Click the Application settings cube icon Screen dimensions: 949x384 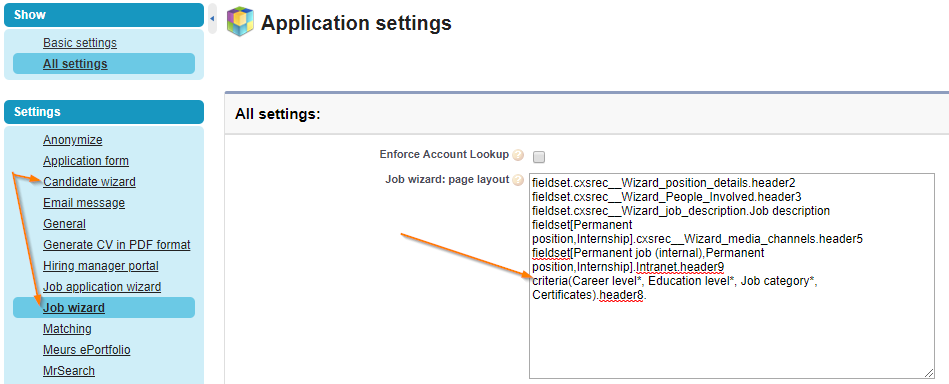point(240,23)
